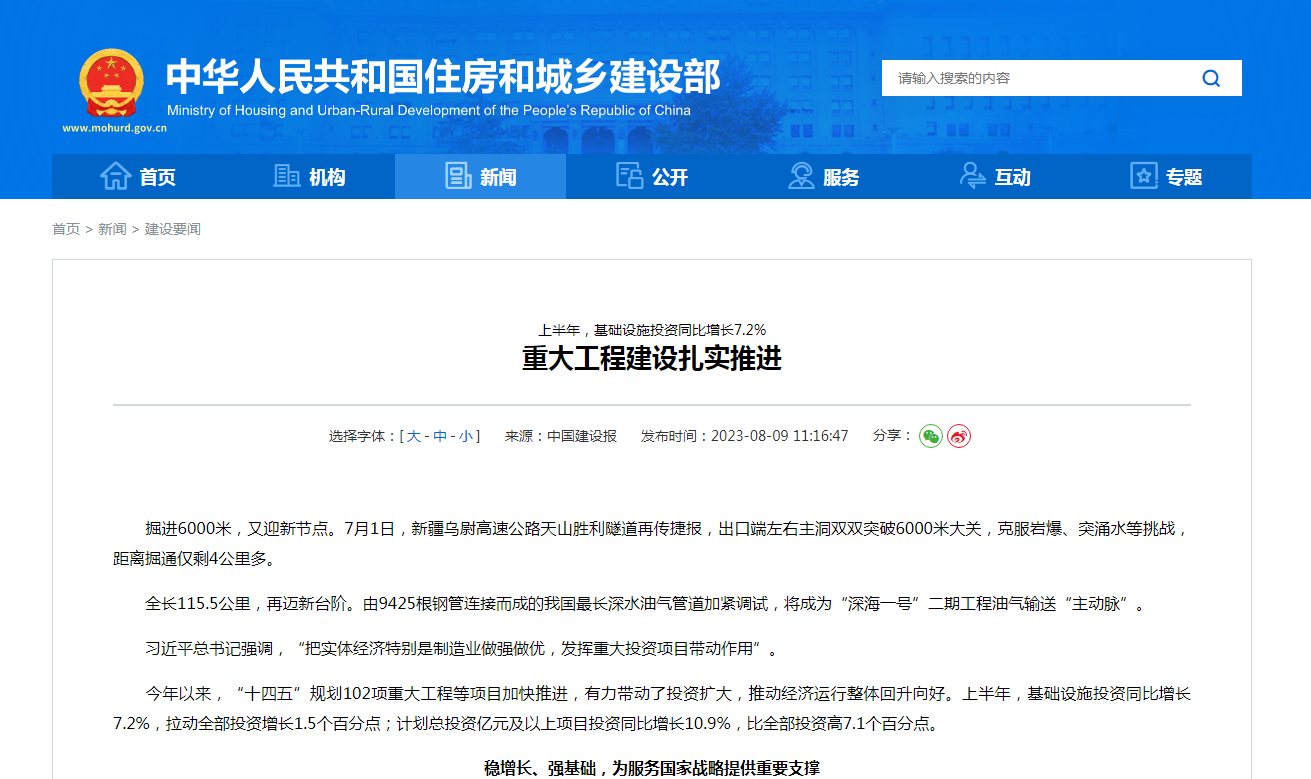
Task: Select the red Weibo share icon
Action: tap(958, 436)
